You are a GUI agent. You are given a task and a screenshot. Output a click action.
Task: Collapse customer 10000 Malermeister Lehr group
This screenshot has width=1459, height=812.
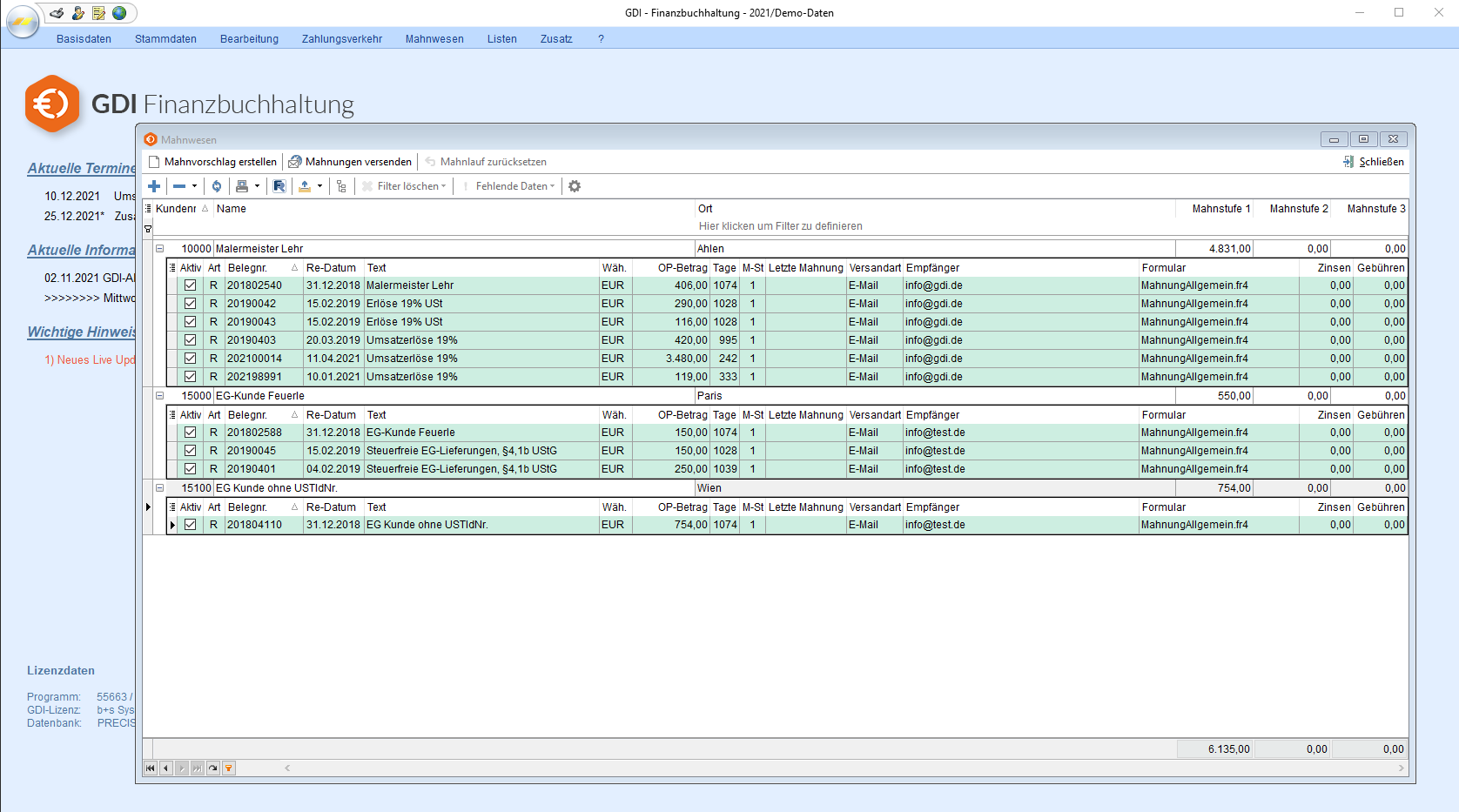coord(160,249)
